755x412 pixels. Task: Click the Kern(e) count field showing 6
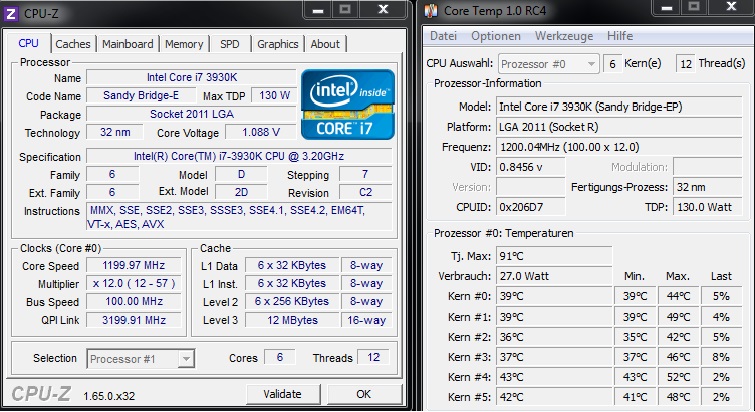coord(612,64)
